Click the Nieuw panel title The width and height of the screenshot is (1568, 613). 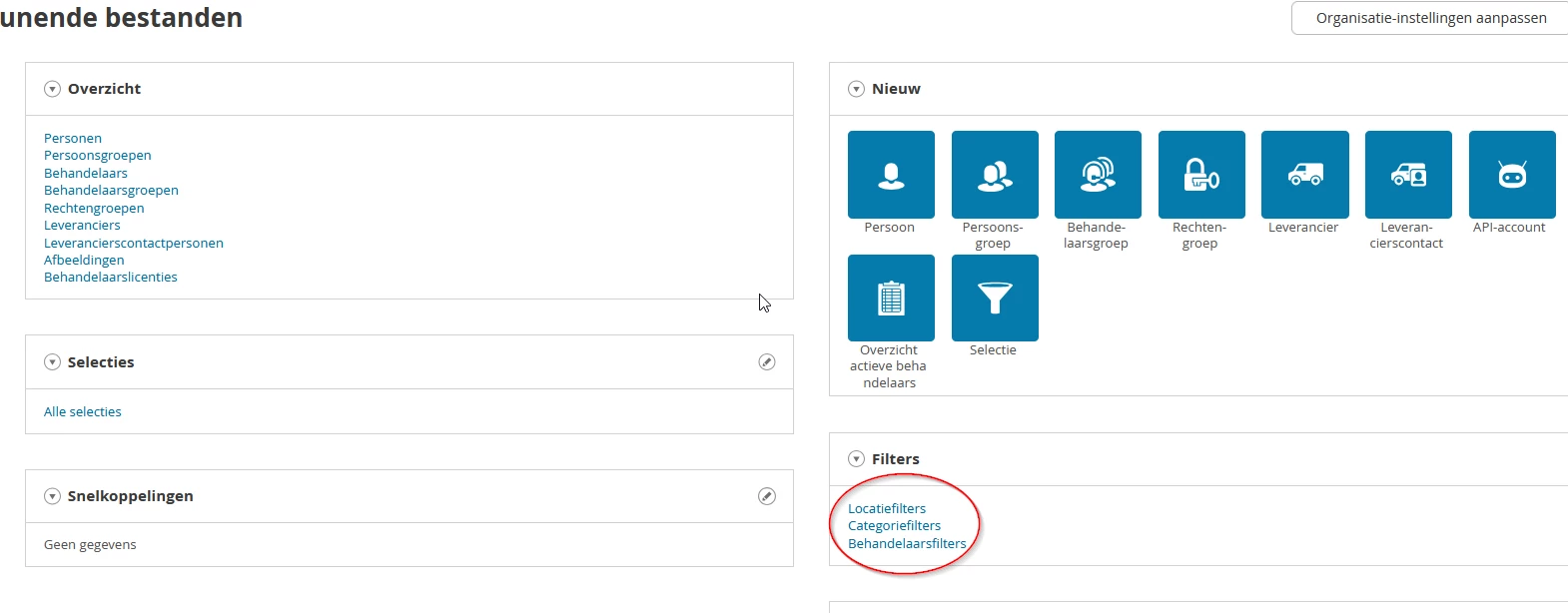[x=896, y=89]
